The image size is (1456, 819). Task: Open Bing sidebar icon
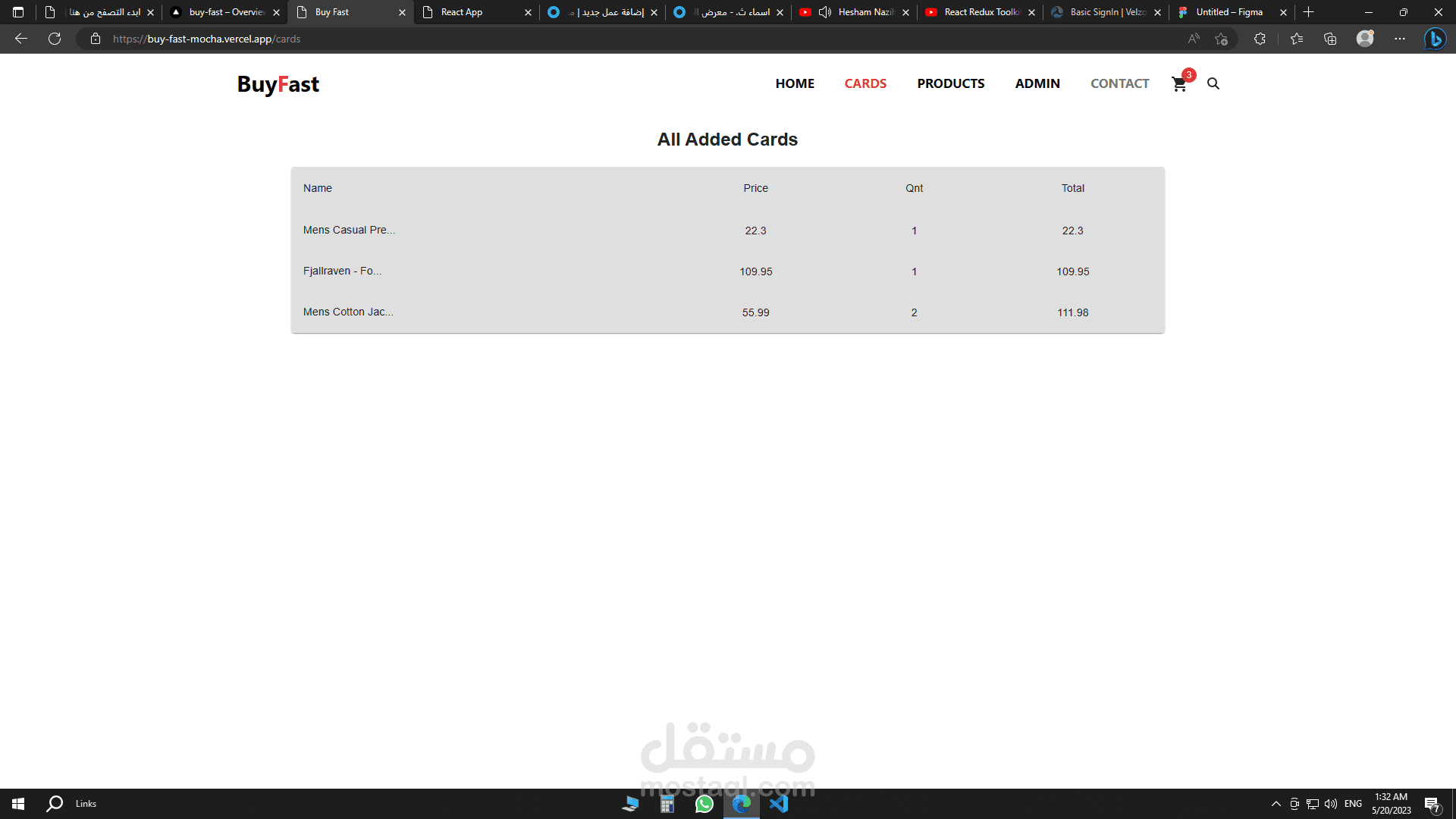pos(1435,39)
